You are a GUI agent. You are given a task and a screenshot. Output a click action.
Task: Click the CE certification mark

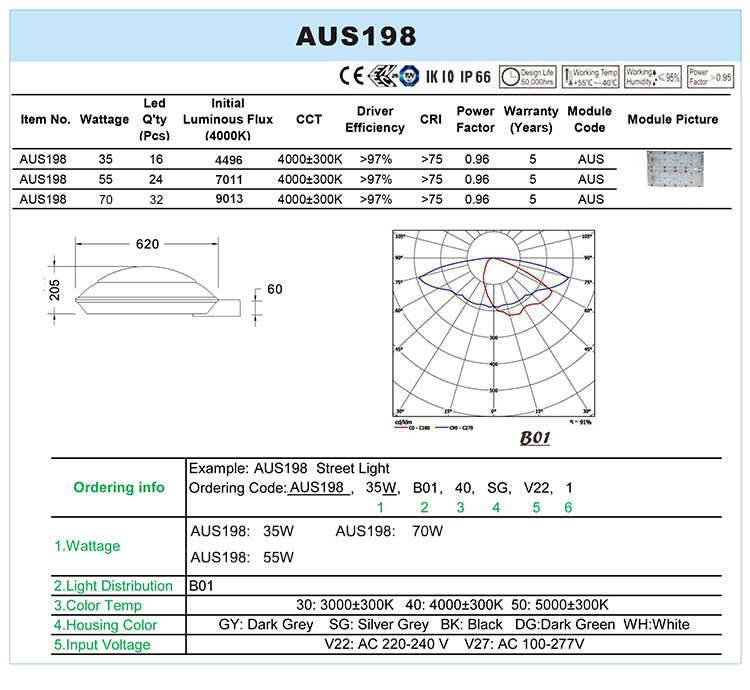(x=352, y=76)
